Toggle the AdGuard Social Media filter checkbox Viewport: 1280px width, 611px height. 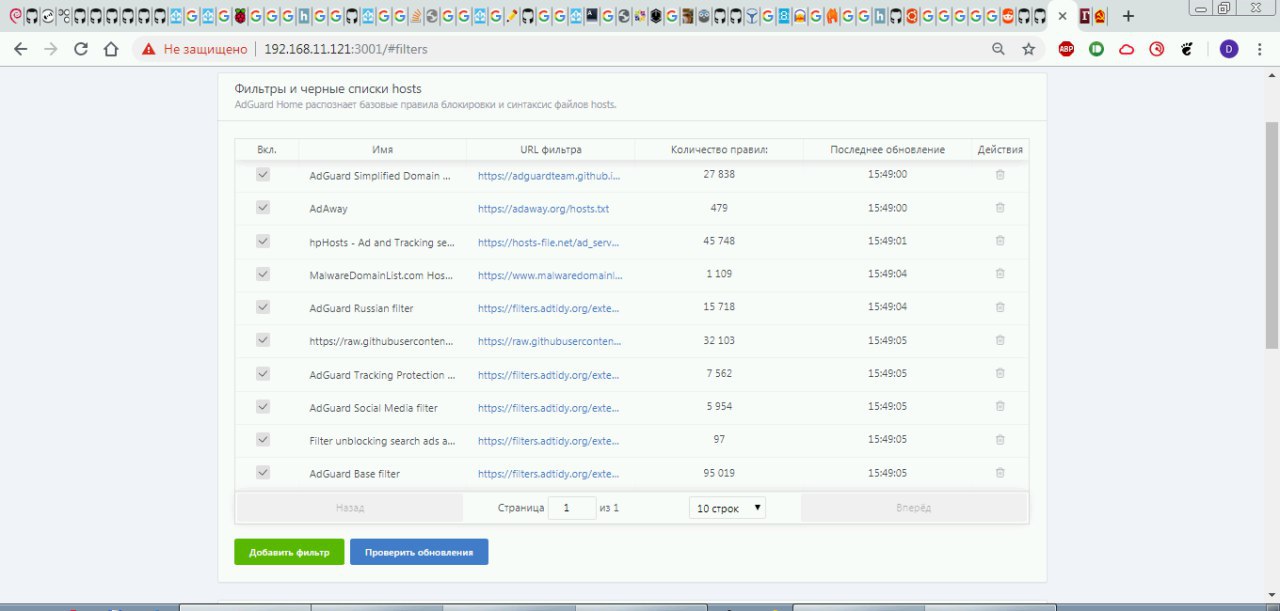(x=263, y=406)
